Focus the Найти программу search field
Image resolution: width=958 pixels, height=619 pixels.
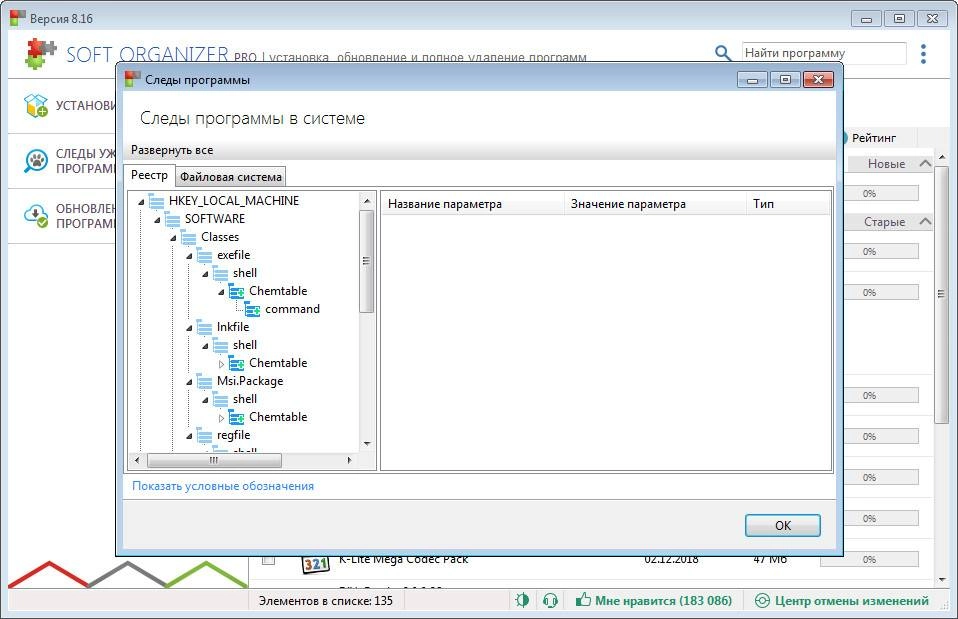(x=824, y=53)
